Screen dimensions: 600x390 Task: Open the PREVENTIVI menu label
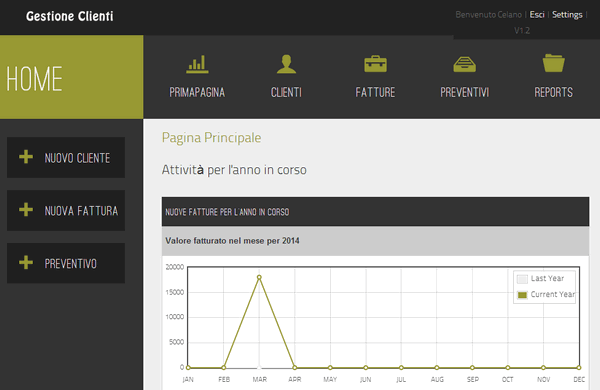point(465,92)
